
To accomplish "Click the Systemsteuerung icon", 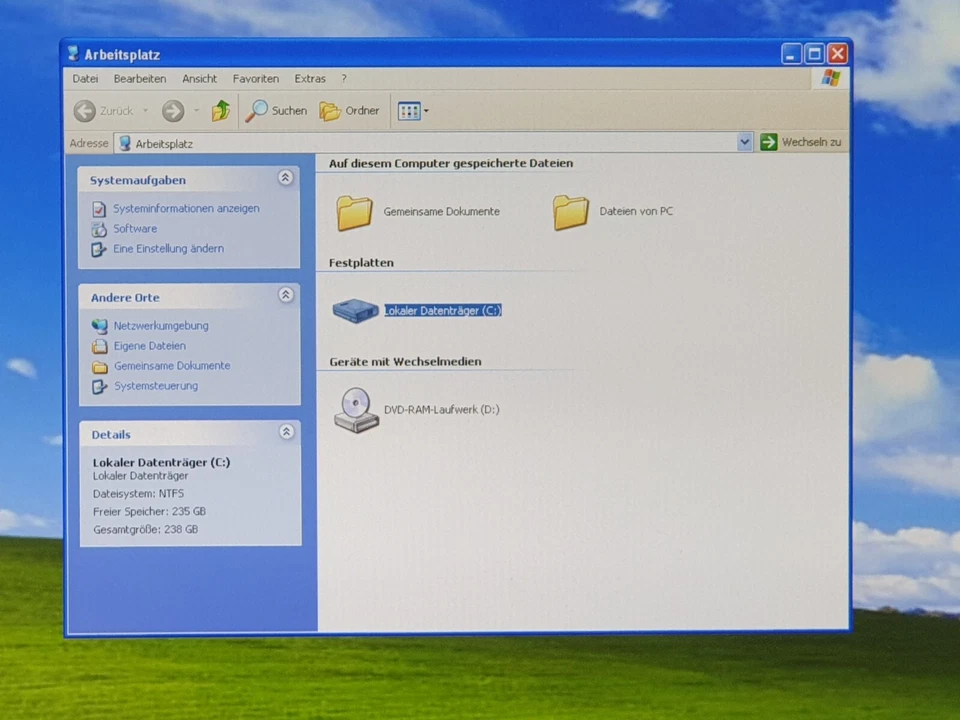I will (99, 387).
